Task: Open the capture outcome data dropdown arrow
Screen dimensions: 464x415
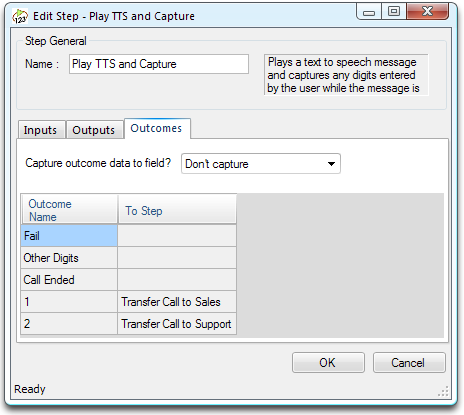Action: click(x=331, y=164)
